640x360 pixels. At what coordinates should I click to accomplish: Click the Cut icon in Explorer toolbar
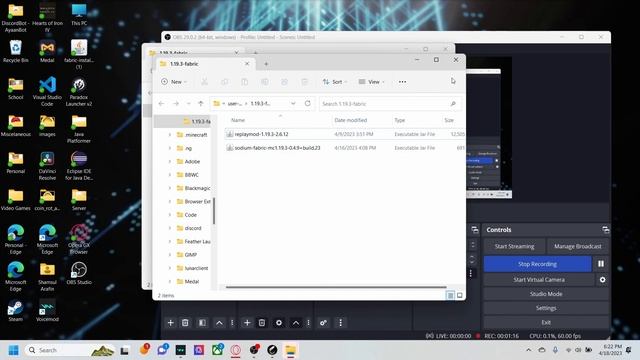204,82
